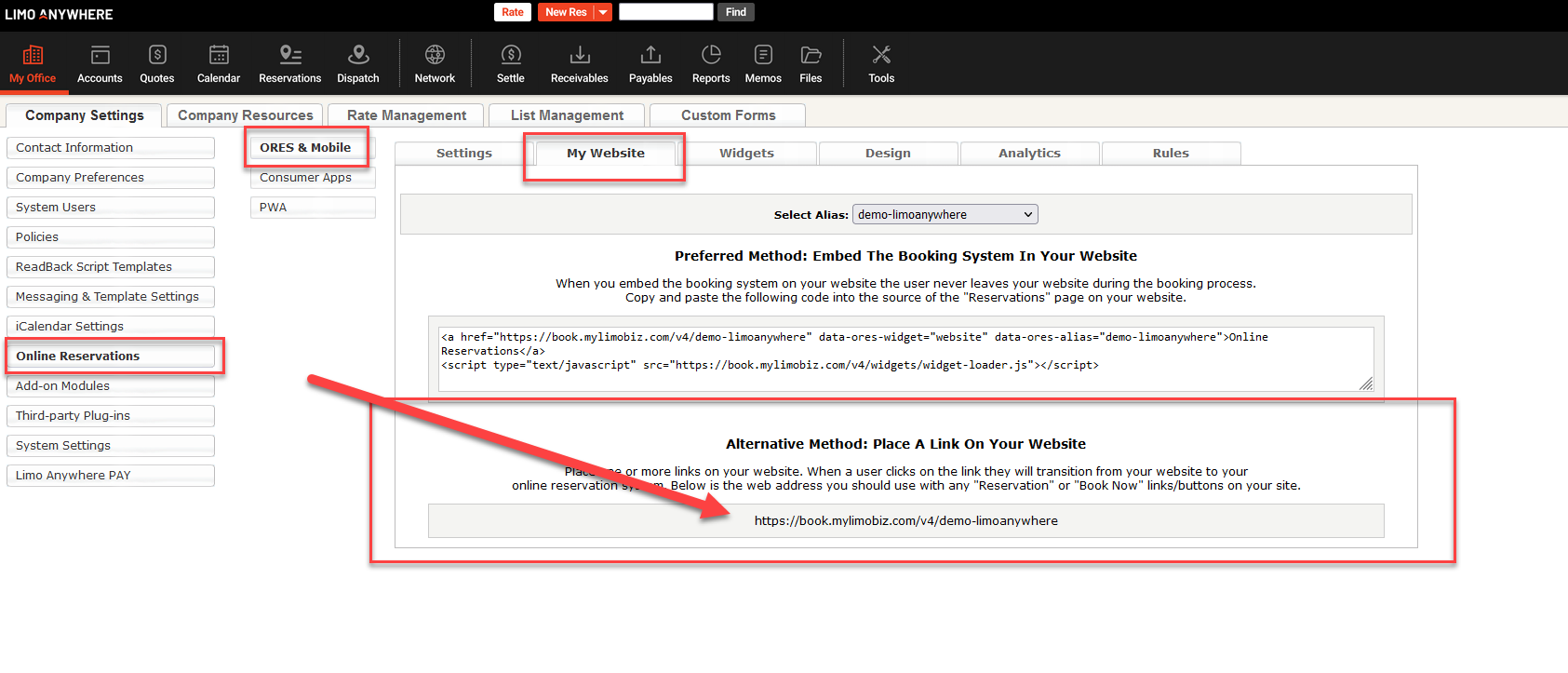
Task: Open the Accounts icon in toolbar
Action: (x=100, y=56)
